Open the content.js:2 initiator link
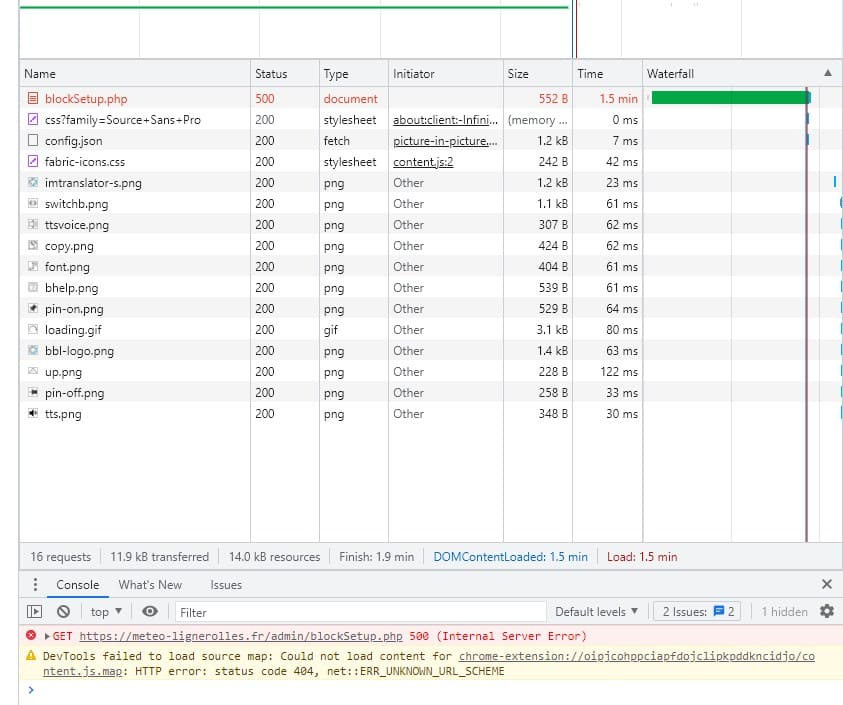The height and width of the screenshot is (705, 843). [423, 162]
